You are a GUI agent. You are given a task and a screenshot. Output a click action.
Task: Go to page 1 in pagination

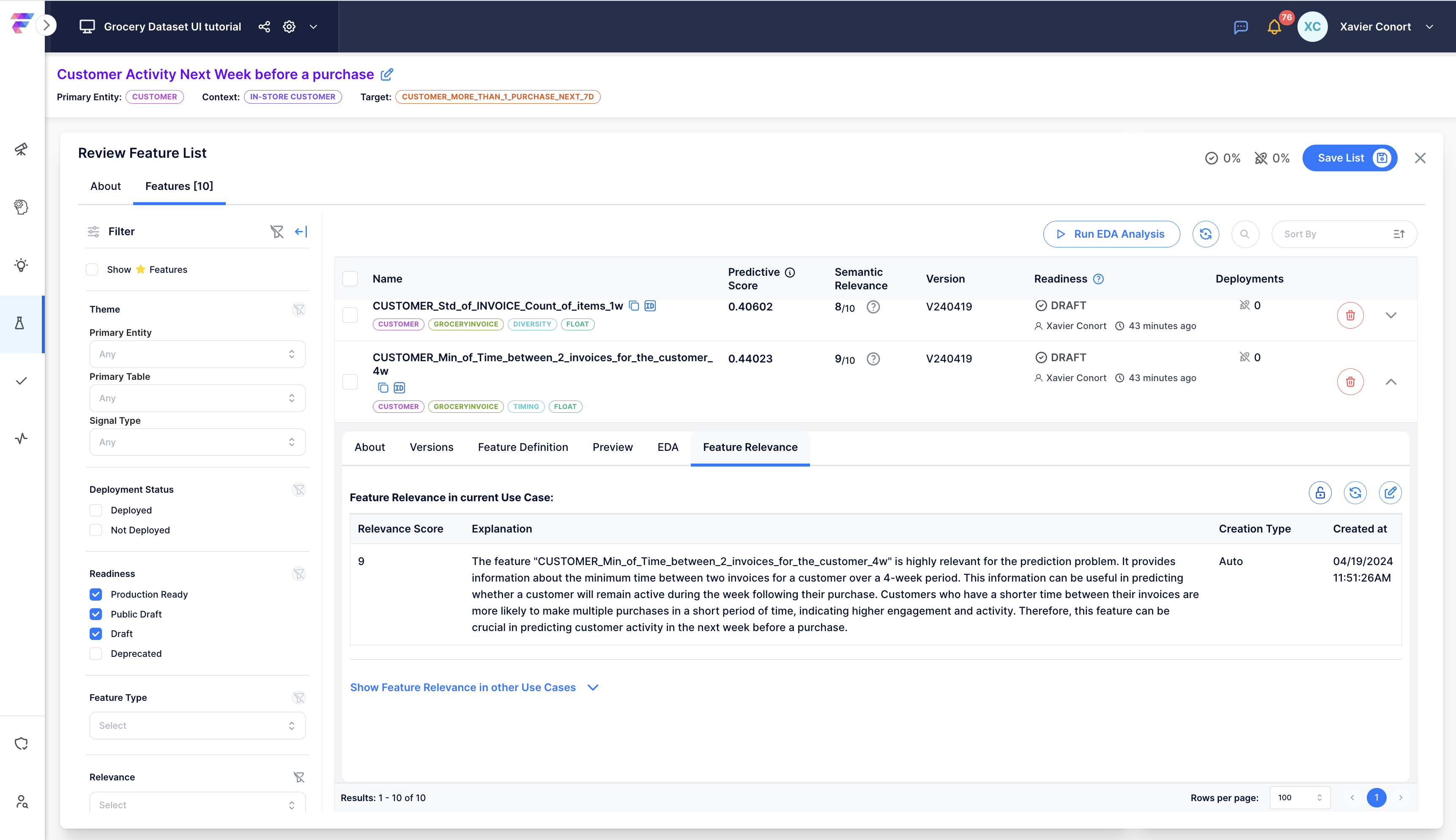pyautogui.click(x=1377, y=798)
